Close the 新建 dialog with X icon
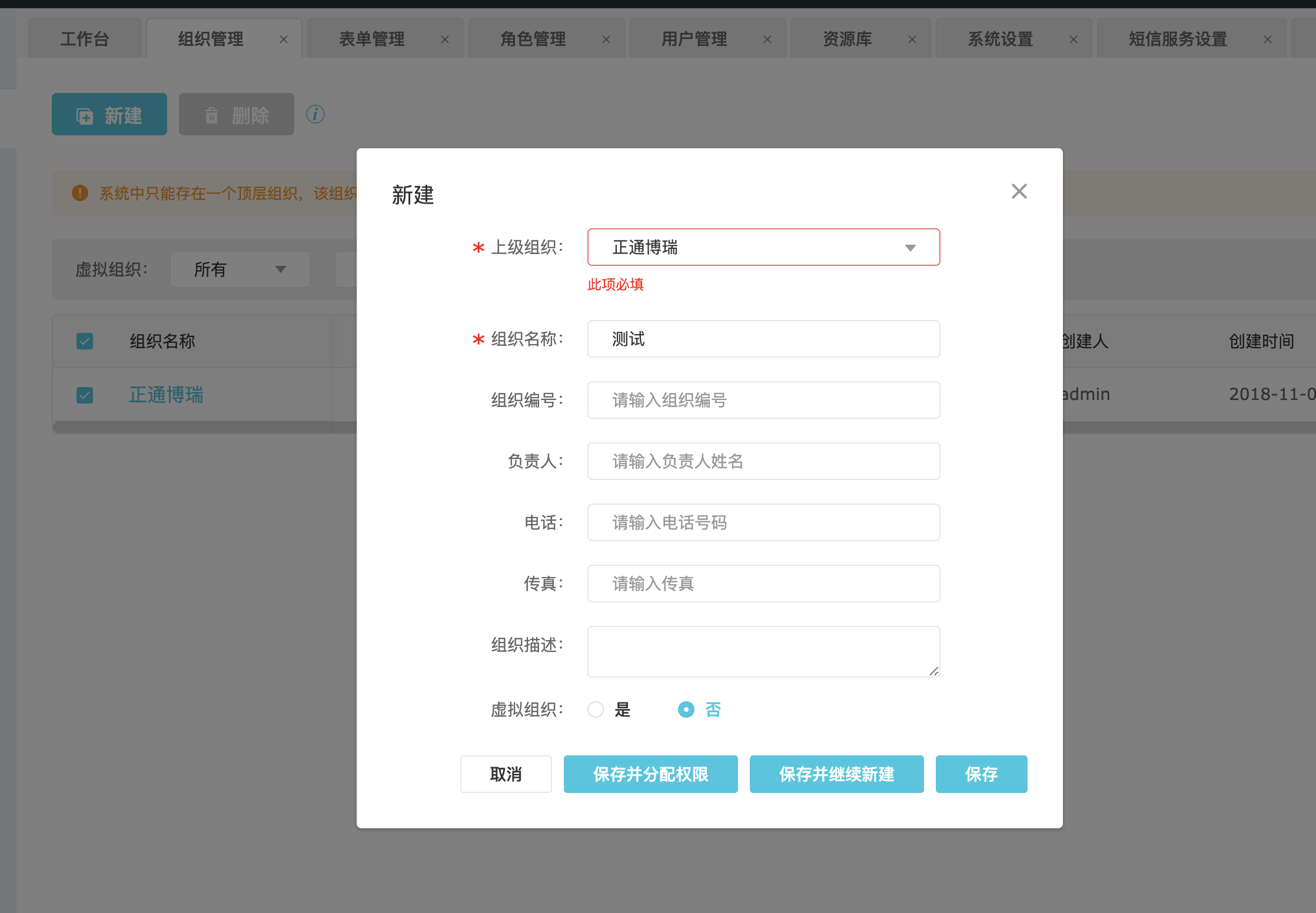Viewport: 1316px width, 913px height. [1019, 191]
